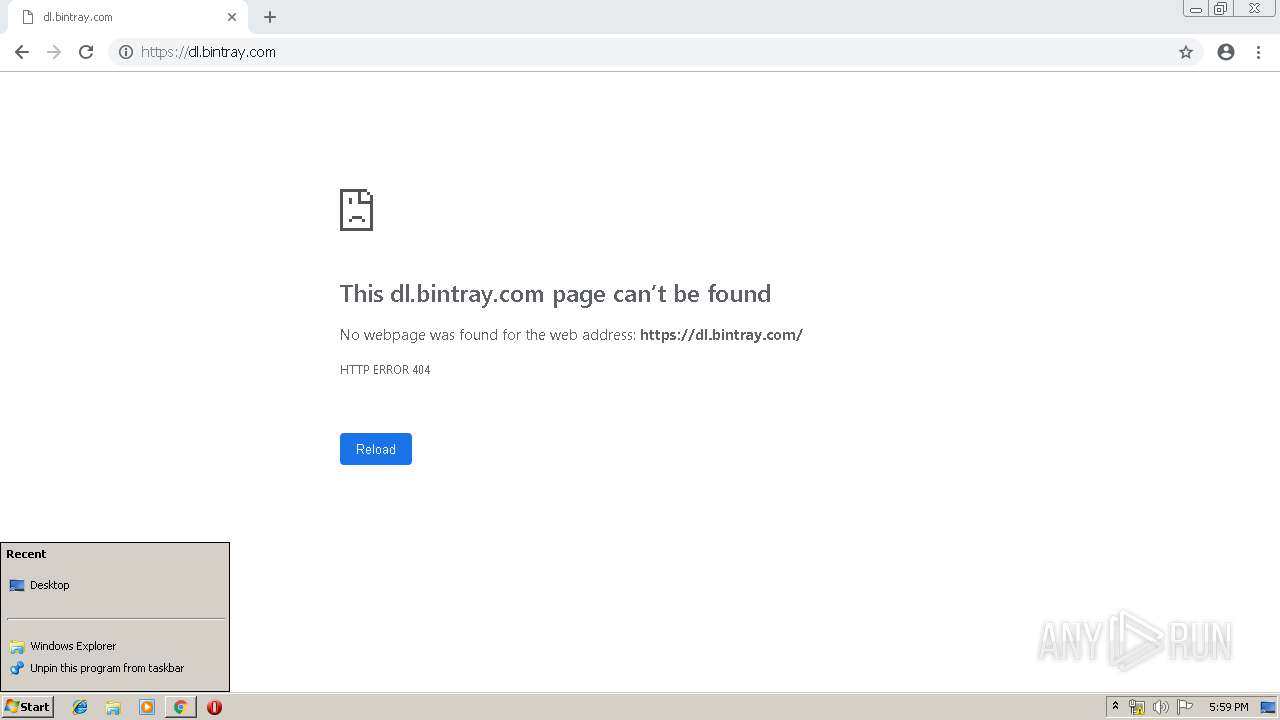Focus the address bar showing https://dl.bintray.com
1280x720 pixels.
[x=655, y=52]
